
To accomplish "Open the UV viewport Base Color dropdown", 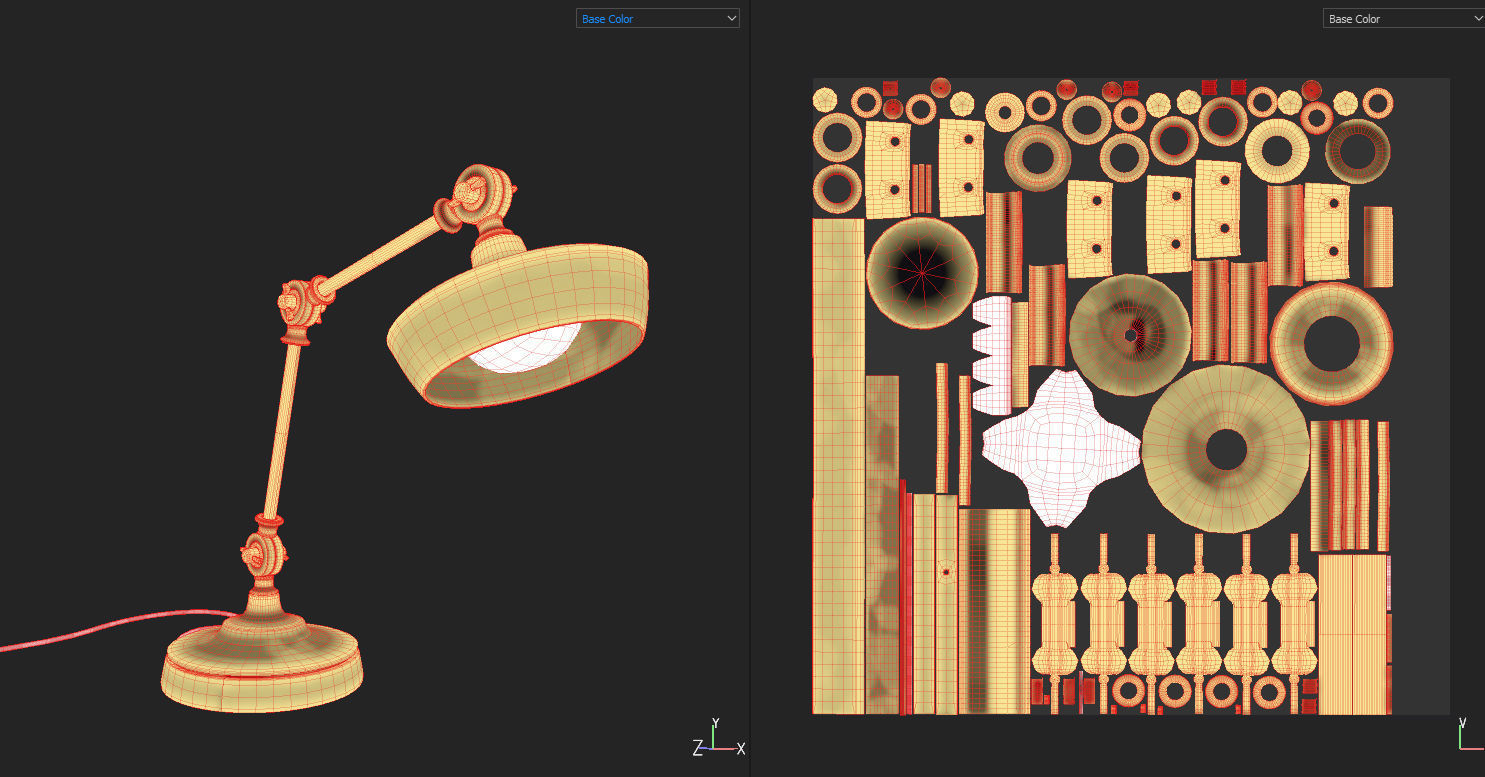I will point(1404,18).
